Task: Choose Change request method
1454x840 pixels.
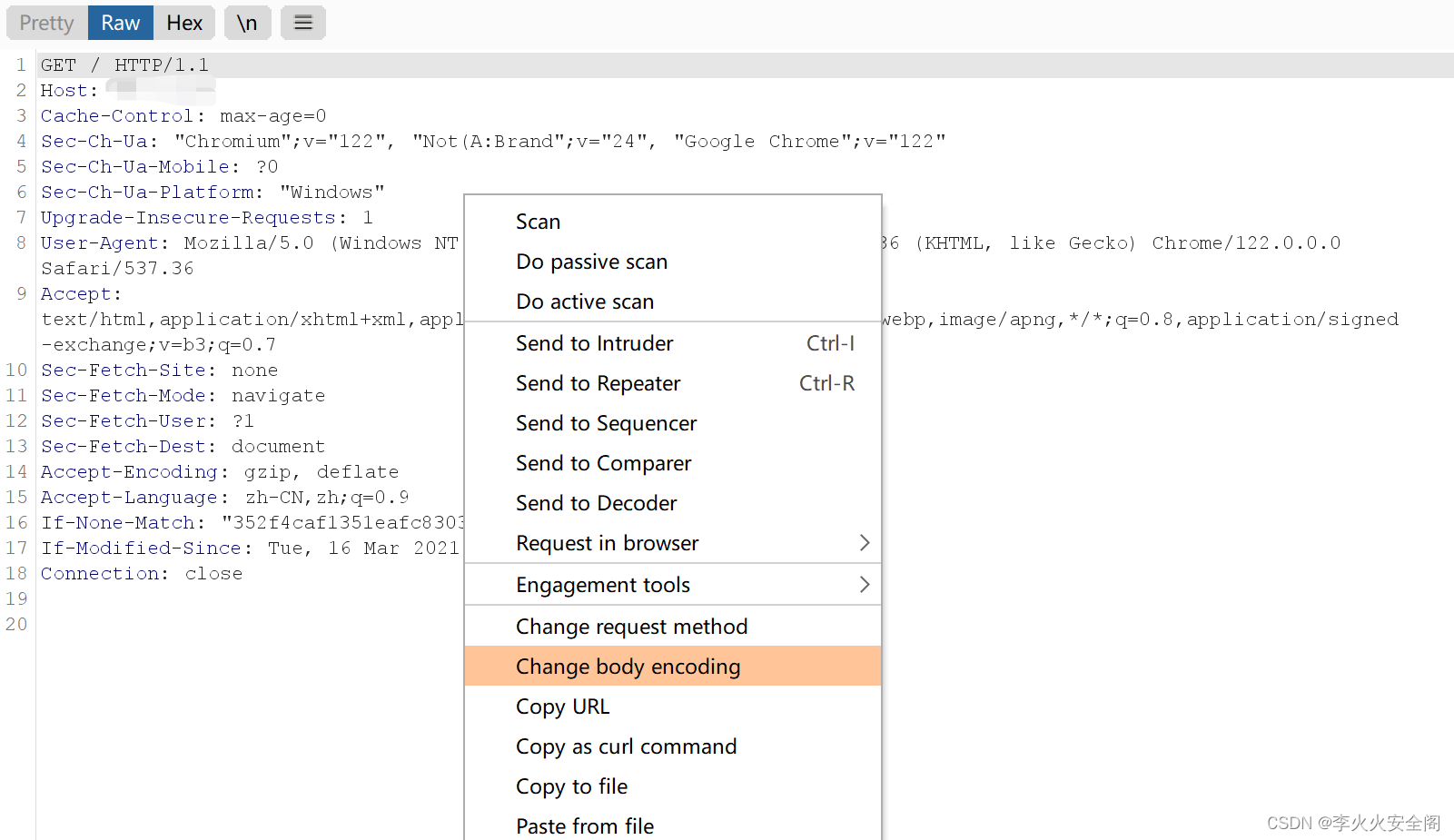Action: point(673,627)
